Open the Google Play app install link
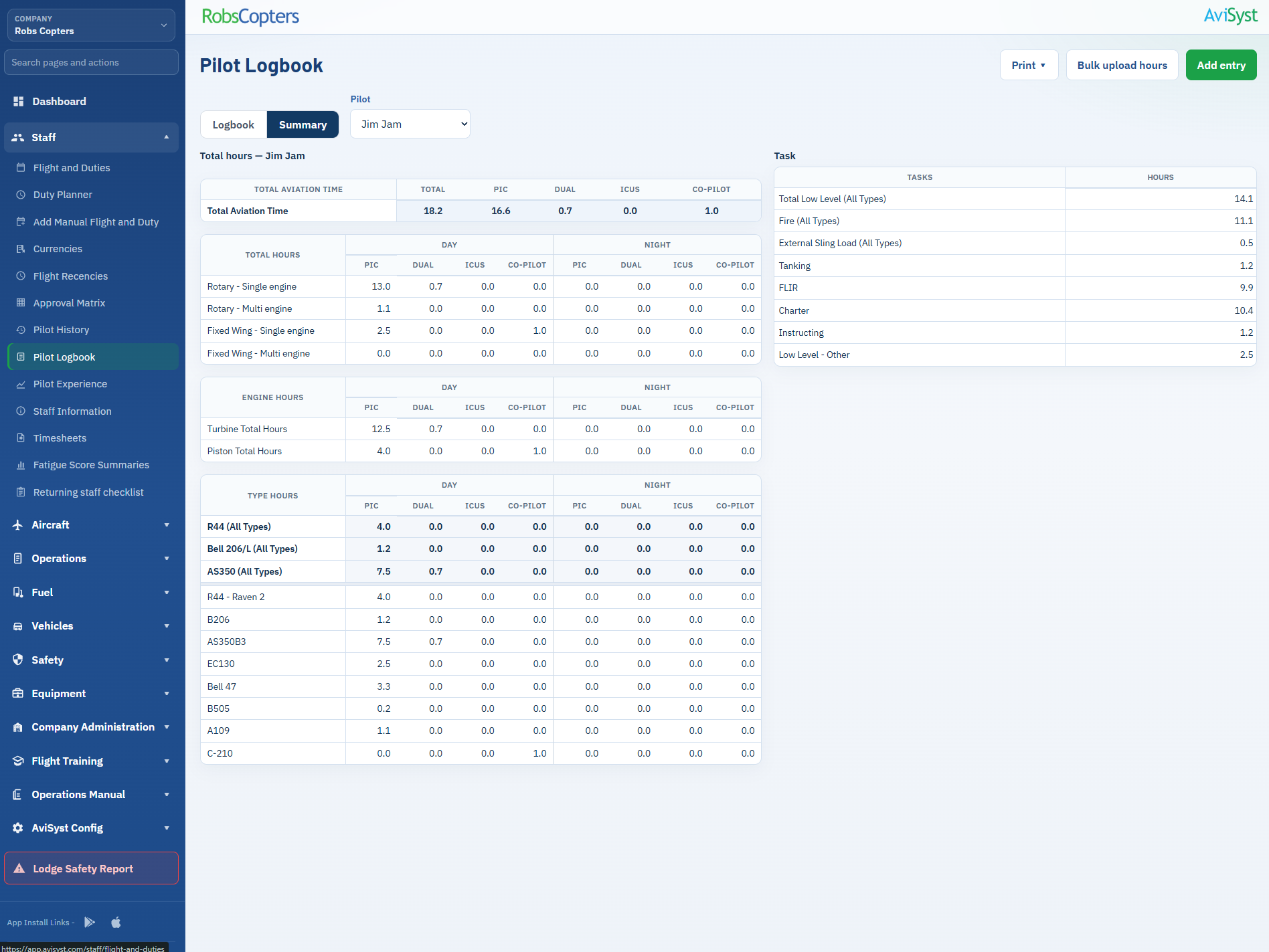1269x952 pixels. click(x=90, y=923)
